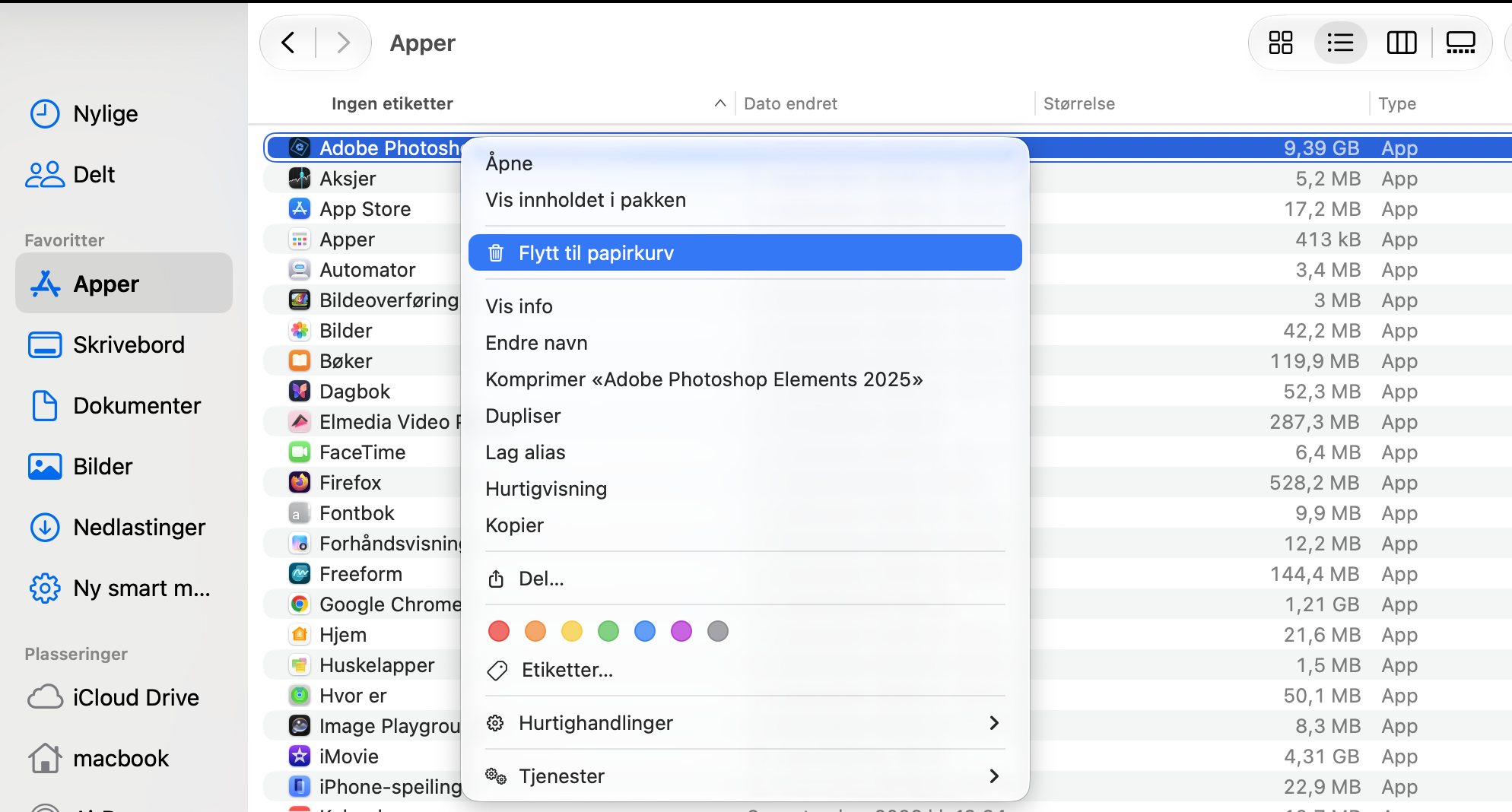
Task: Apply the green tag color
Action: coord(608,631)
